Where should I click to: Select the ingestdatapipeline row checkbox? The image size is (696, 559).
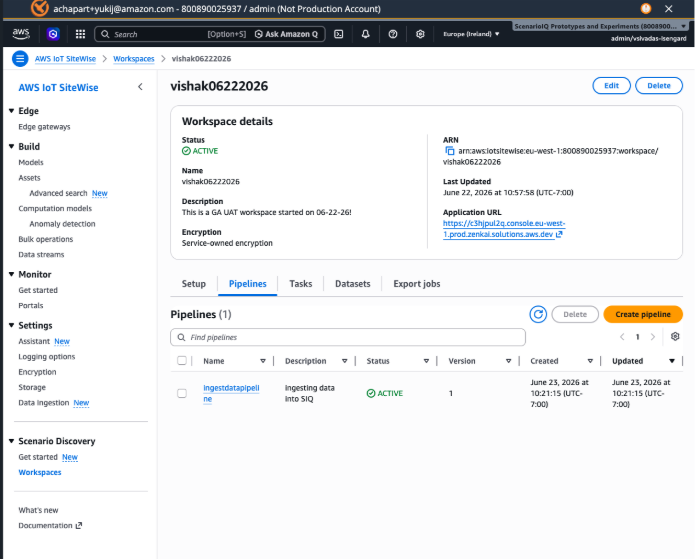tap(182, 393)
